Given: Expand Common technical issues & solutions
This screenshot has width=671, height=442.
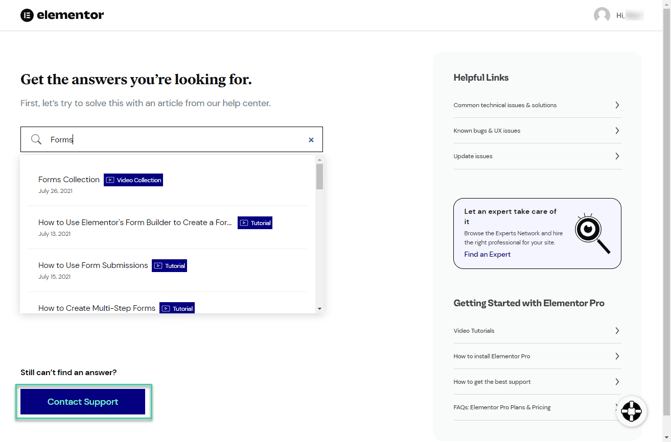Looking at the screenshot, I should (617, 105).
